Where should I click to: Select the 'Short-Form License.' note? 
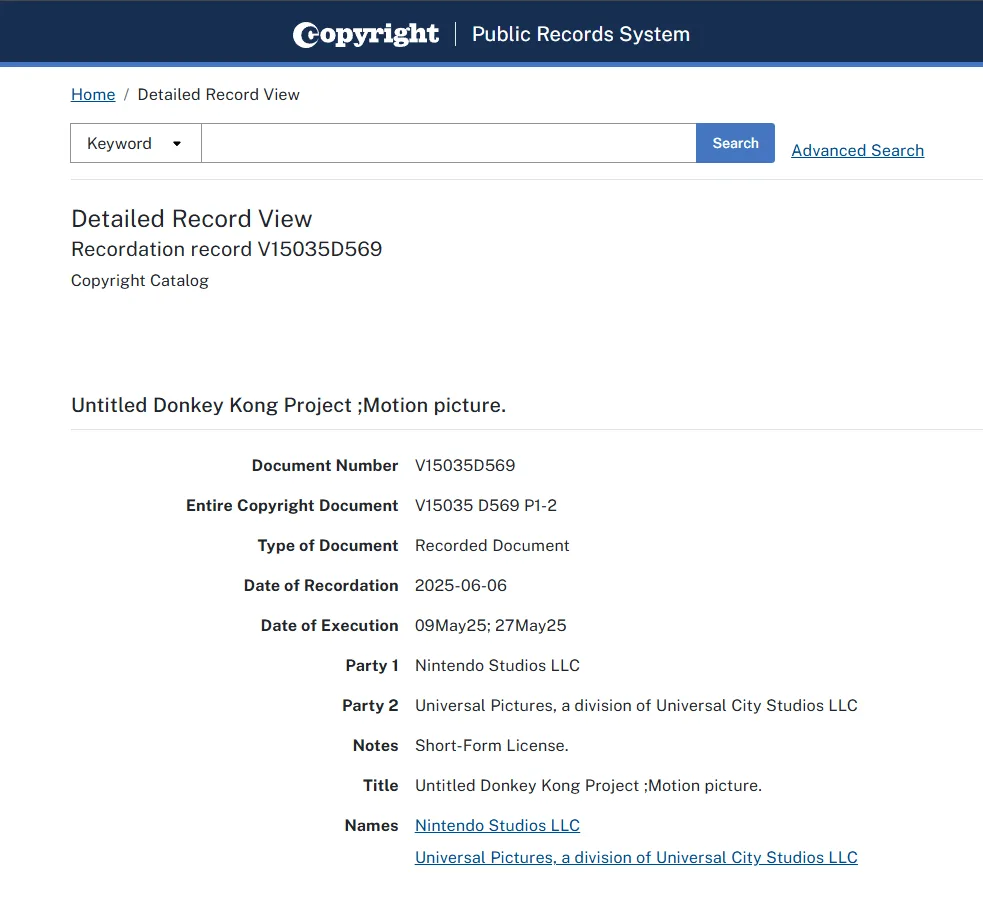492,746
